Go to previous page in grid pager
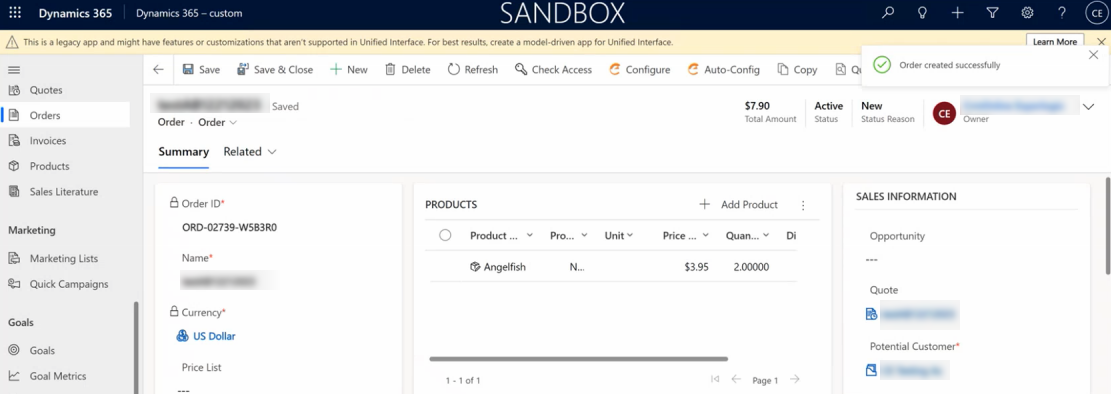Viewport: 1111px width, 394px height. point(736,380)
